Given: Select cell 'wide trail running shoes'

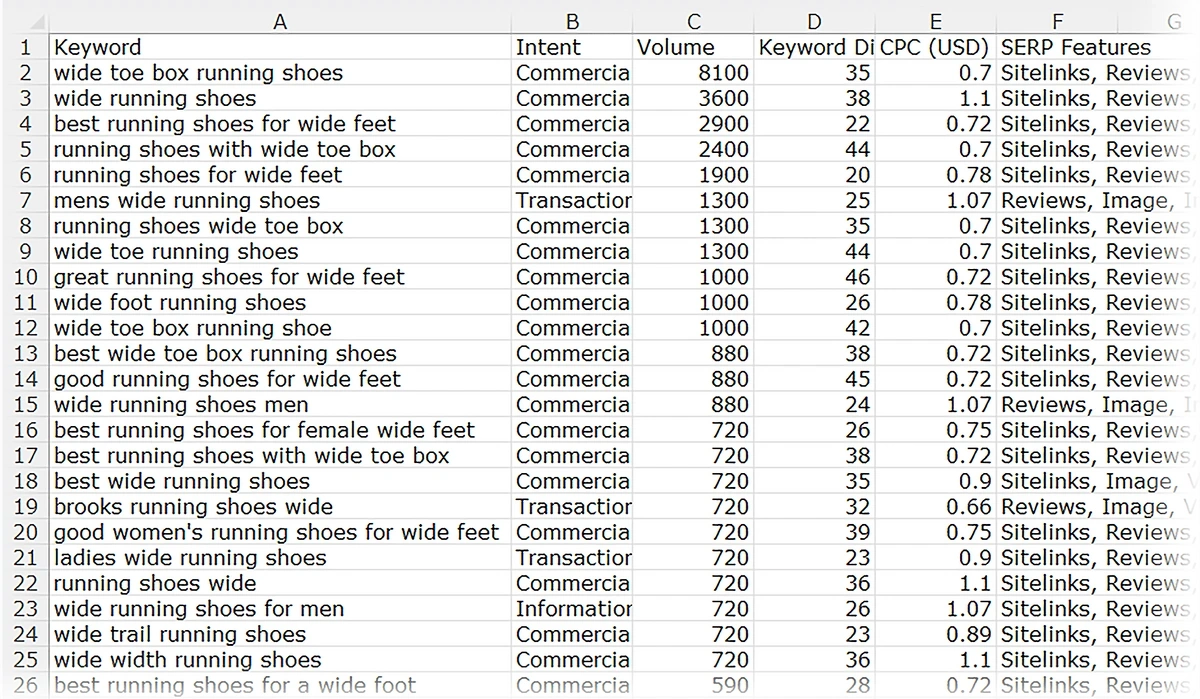Looking at the screenshot, I should [280, 634].
